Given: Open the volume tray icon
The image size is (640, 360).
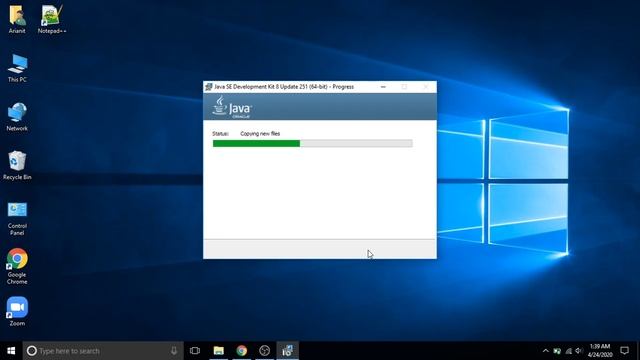Looking at the screenshot, I should (x=579, y=351).
